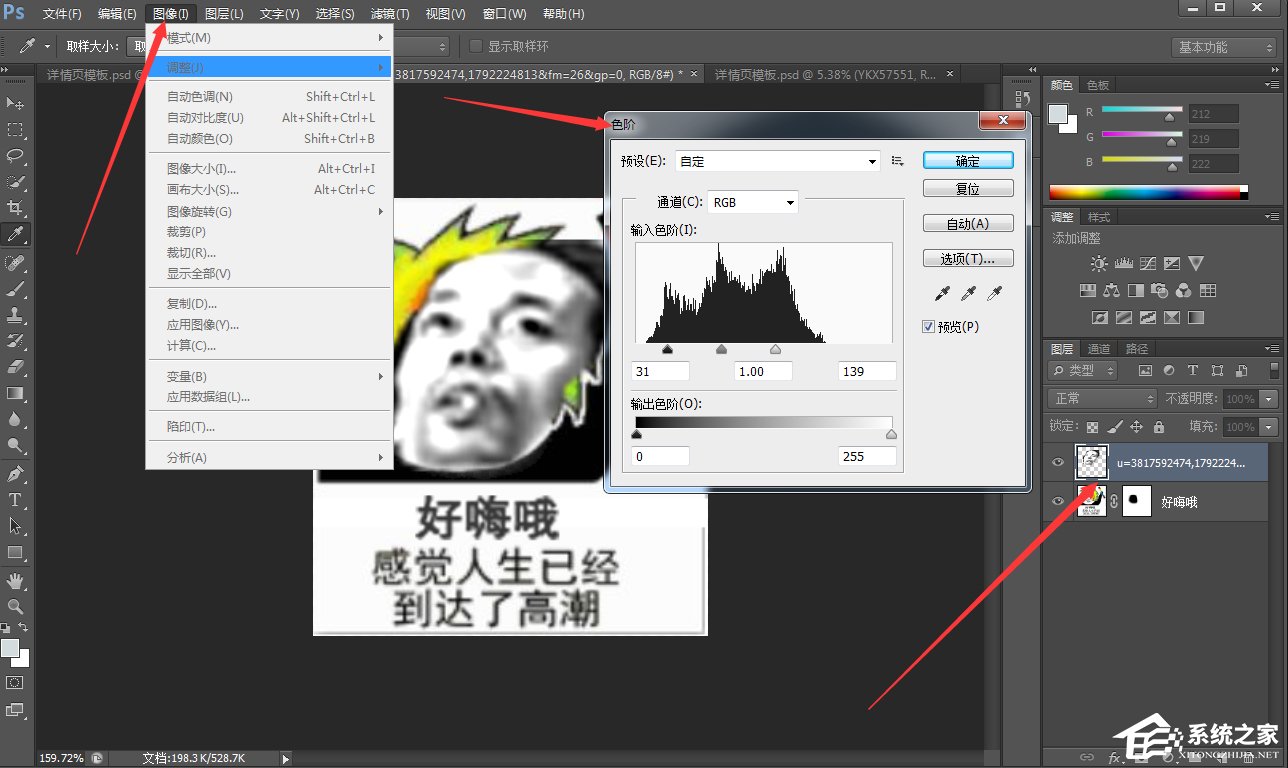Select the Crop tool
1288x768 pixels.
click(x=16, y=208)
